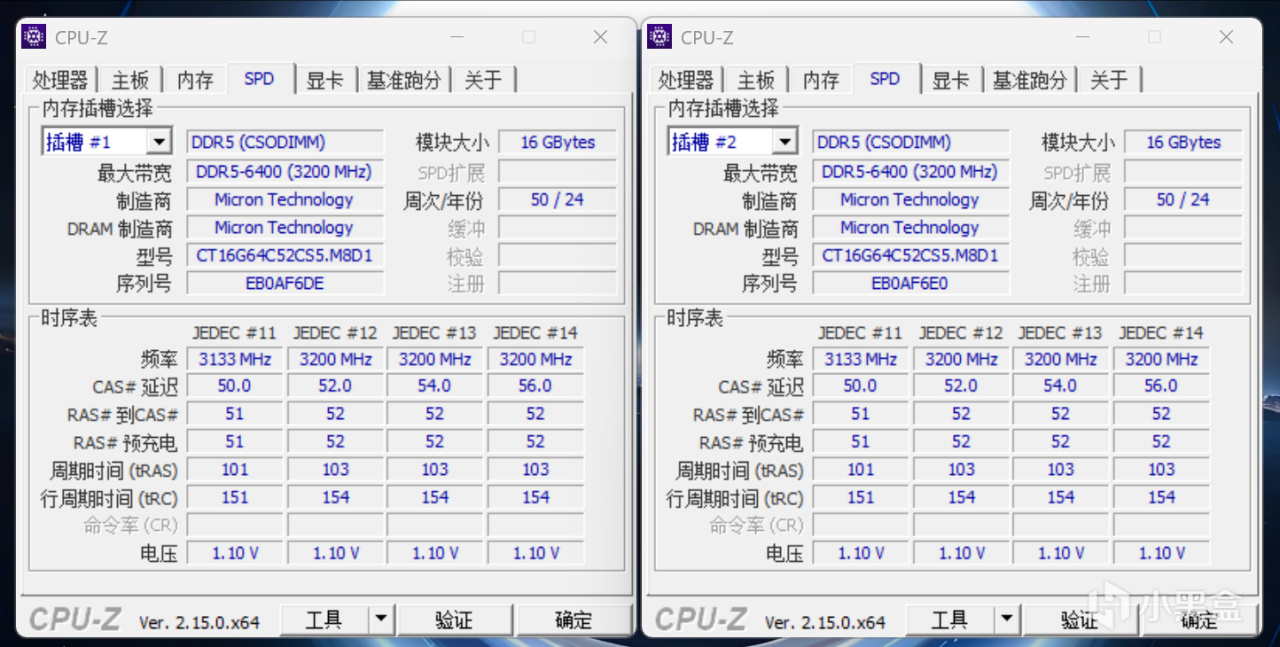Click the Ver. 2.15.0.x64 text in the left window
The width and height of the screenshot is (1280, 647).
tap(199, 622)
